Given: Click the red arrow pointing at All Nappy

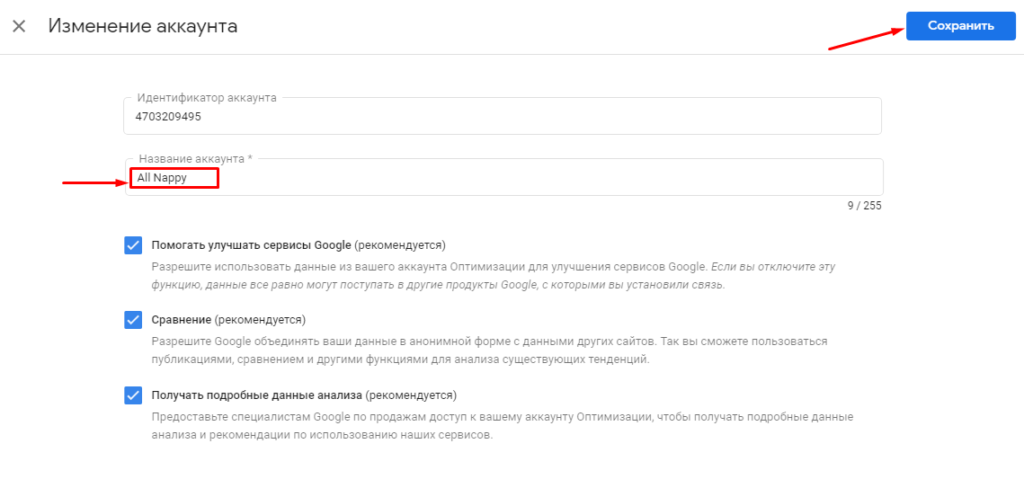Looking at the screenshot, I should pyautogui.click(x=92, y=182).
